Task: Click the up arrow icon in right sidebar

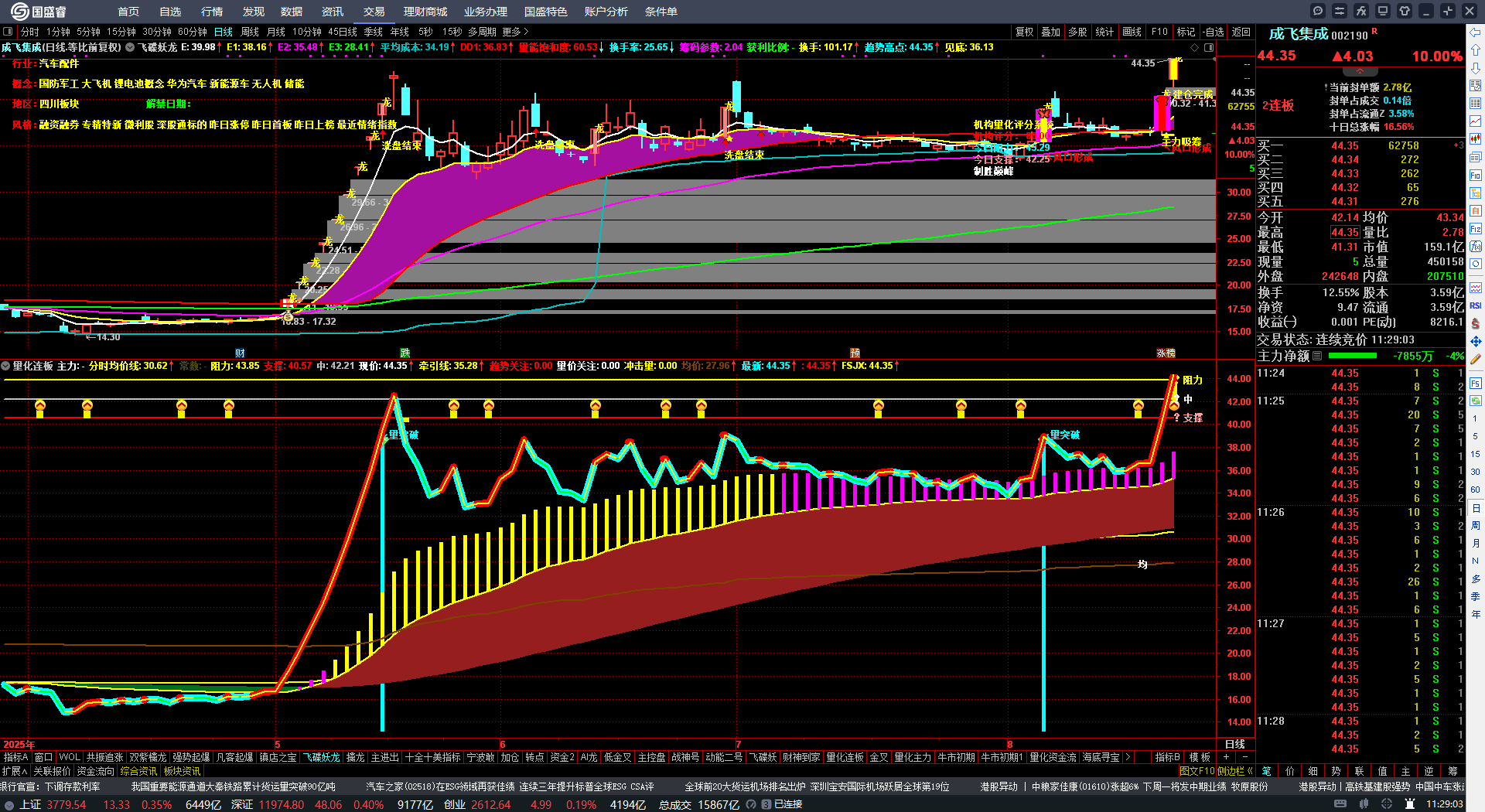Action: click(1476, 50)
